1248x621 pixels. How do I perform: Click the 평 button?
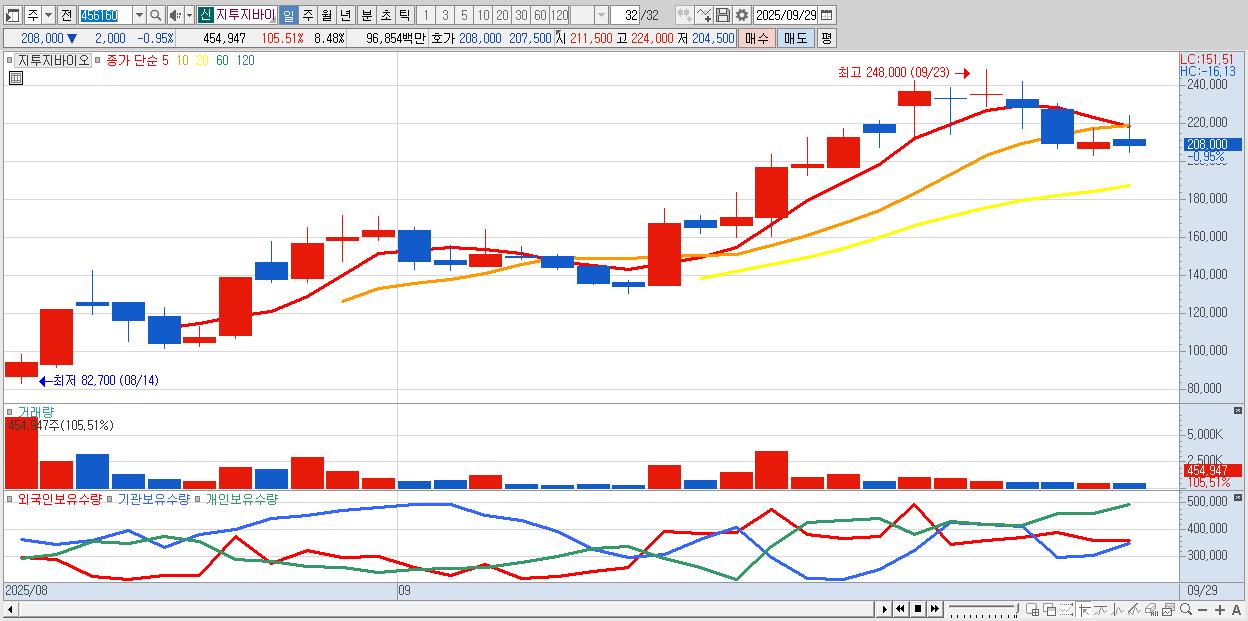pos(826,38)
